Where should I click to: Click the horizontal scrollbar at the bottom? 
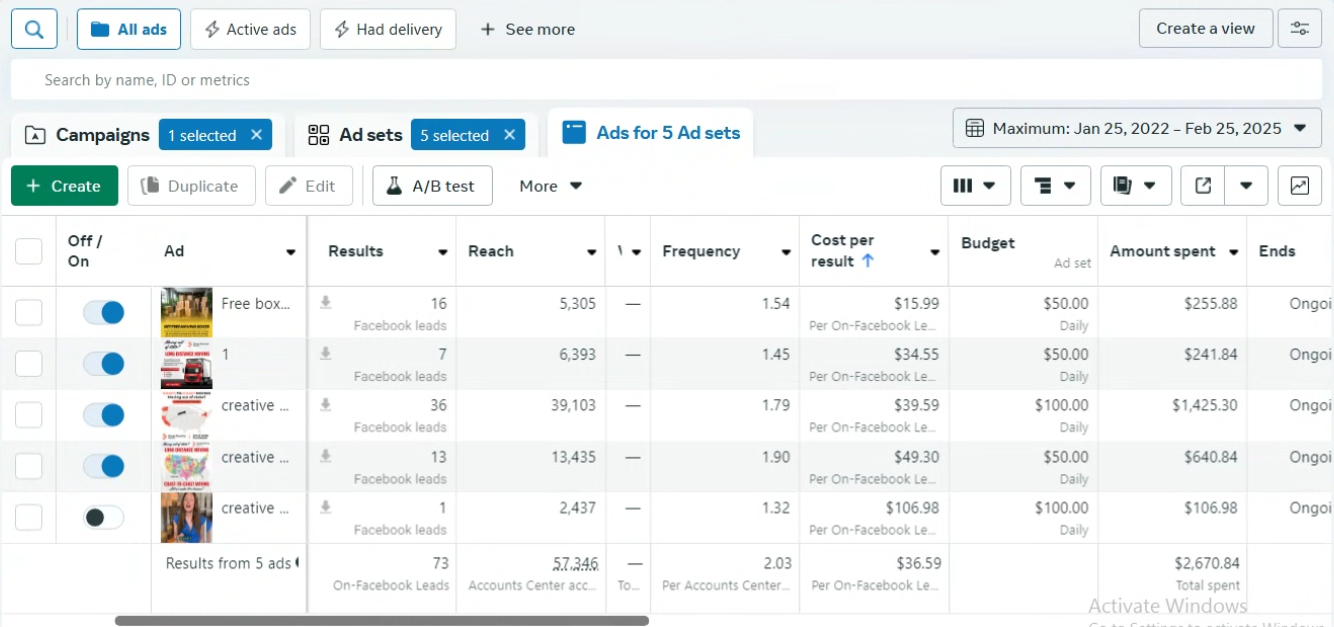(x=381, y=621)
